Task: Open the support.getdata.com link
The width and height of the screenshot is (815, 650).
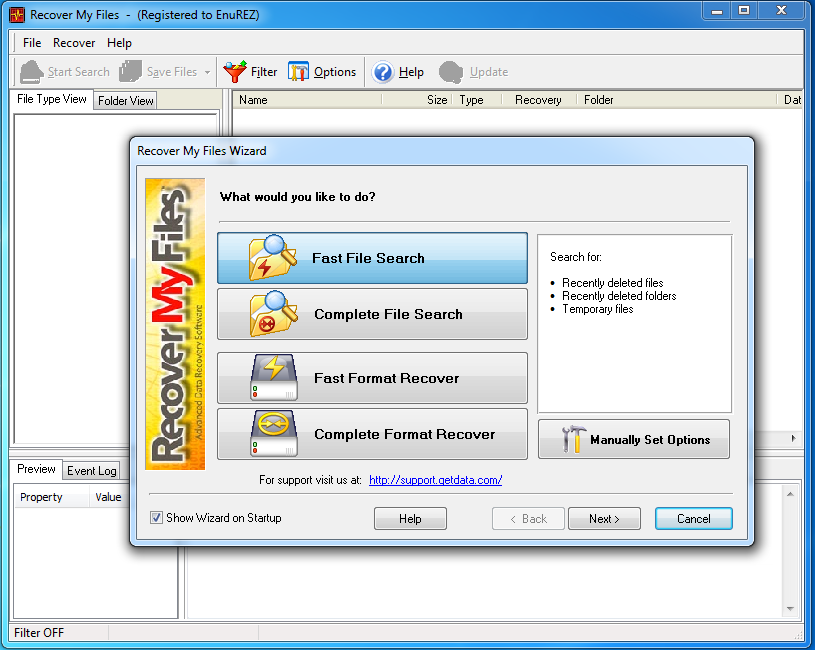Action: [x=436, y=480]
